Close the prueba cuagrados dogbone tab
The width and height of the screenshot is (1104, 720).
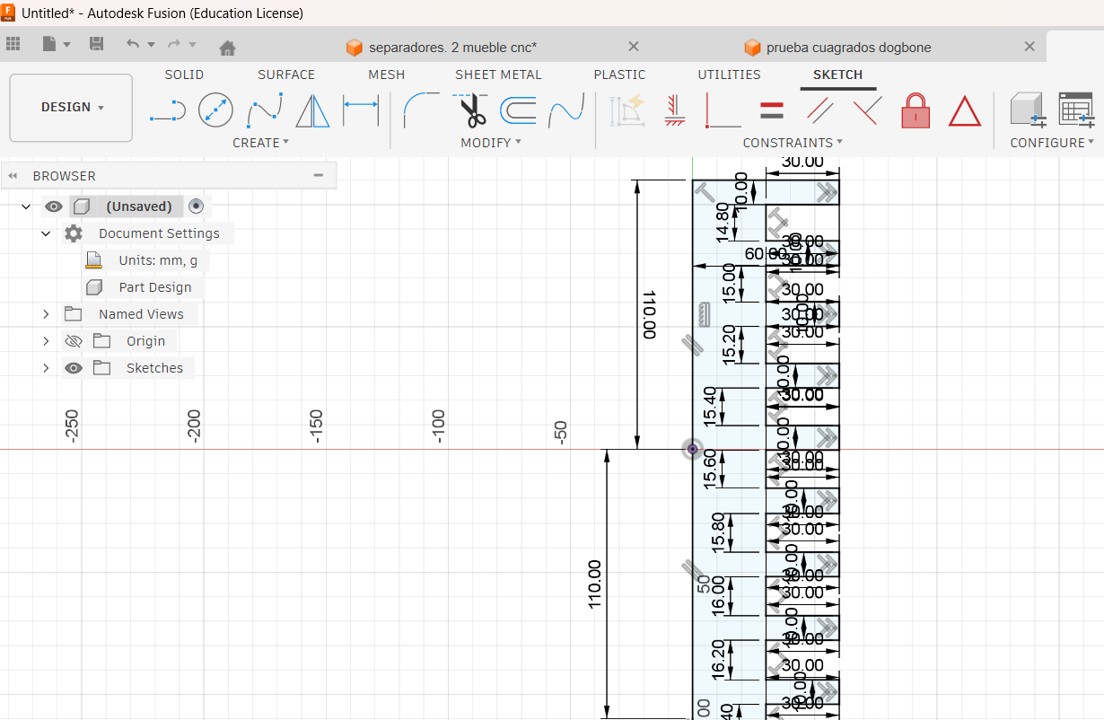(x=1029, y=46)
